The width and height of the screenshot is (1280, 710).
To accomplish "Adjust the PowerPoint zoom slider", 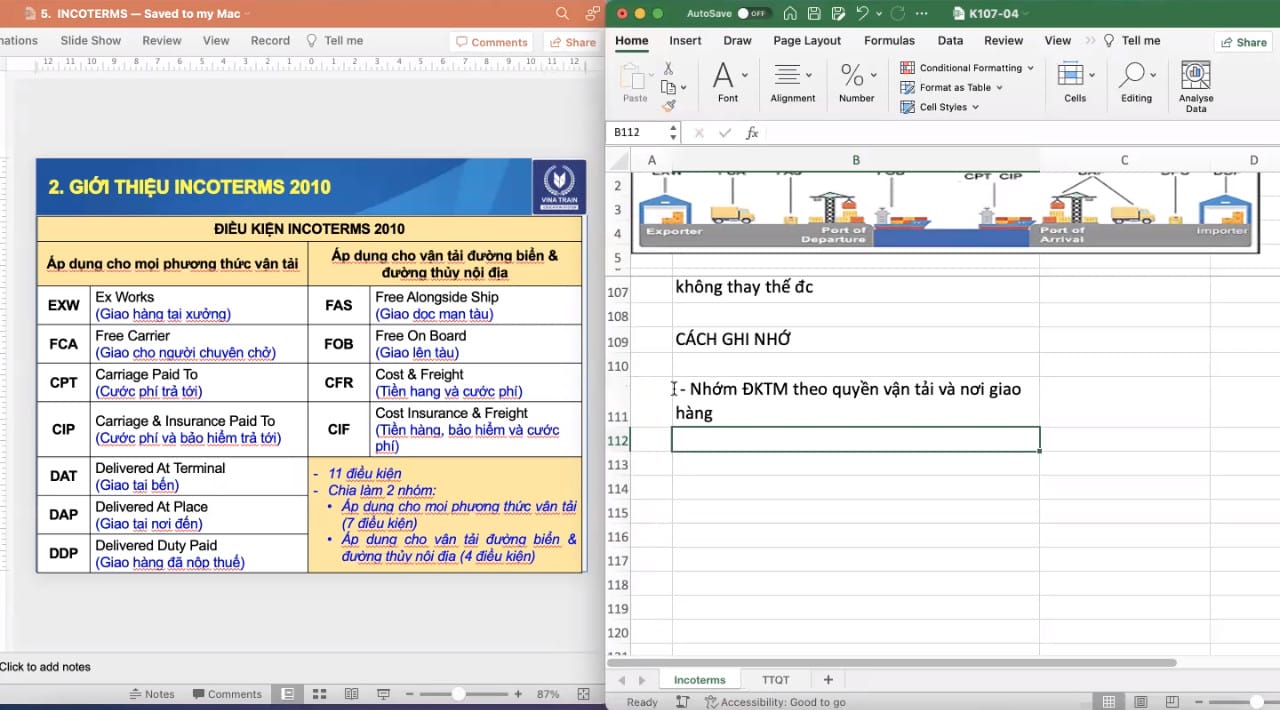I will coord(458,694).
